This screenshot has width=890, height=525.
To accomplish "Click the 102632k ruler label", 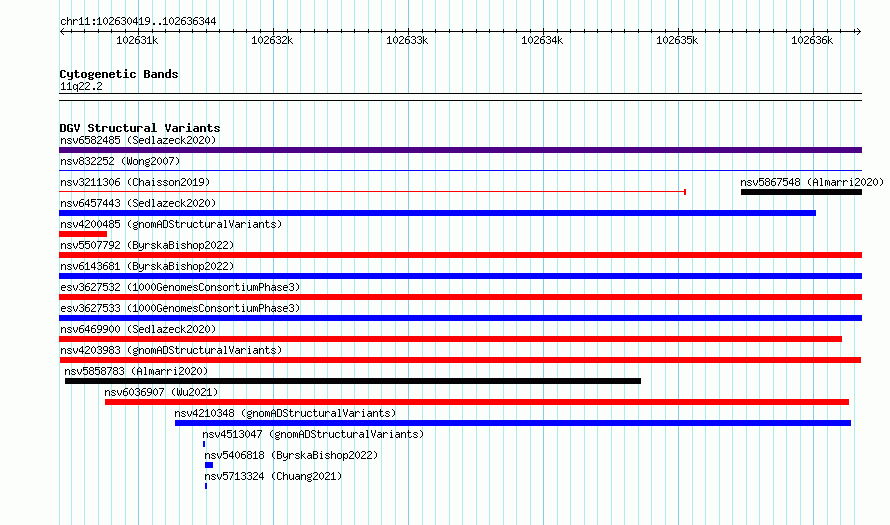I will click(x=272, y=40).
